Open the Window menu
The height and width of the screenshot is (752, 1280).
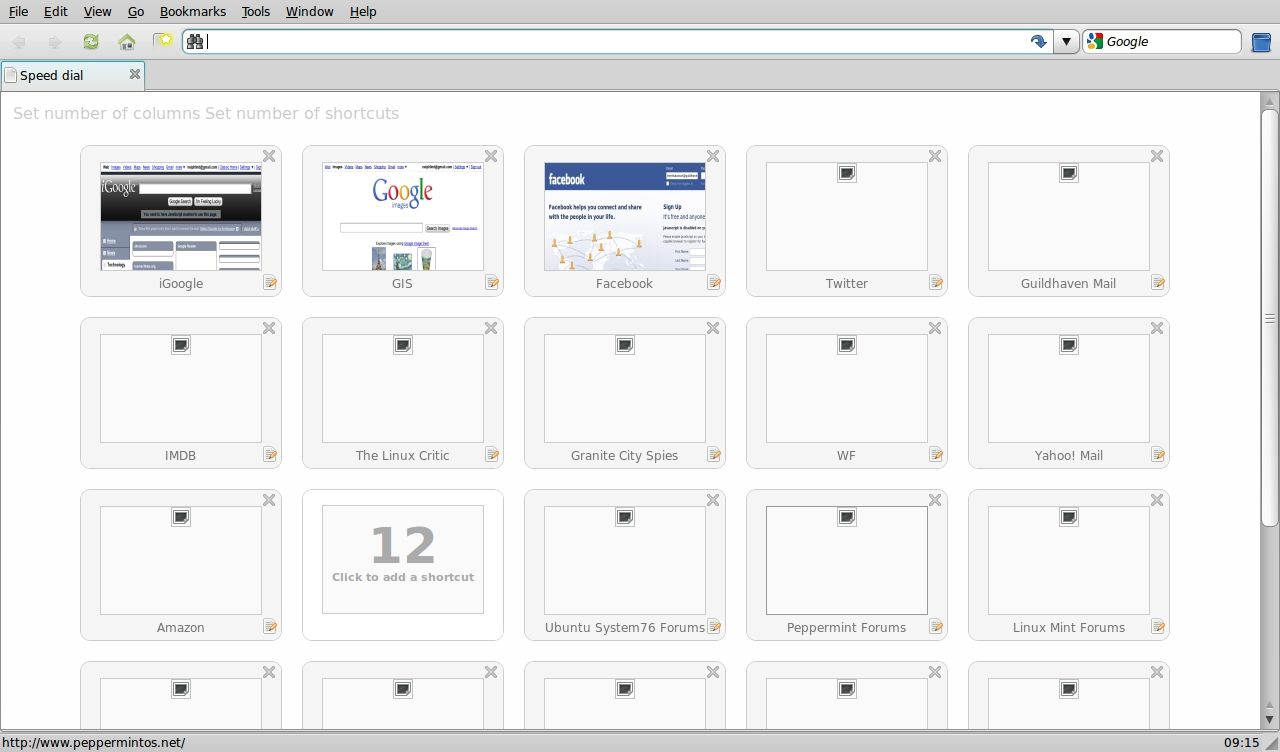click(x=309, y=11)
